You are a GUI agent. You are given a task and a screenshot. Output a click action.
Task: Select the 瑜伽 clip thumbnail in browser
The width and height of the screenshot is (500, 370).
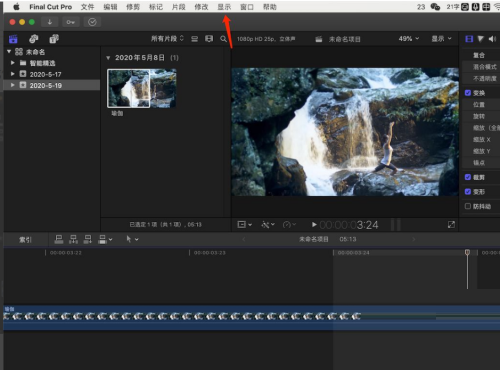142,88
